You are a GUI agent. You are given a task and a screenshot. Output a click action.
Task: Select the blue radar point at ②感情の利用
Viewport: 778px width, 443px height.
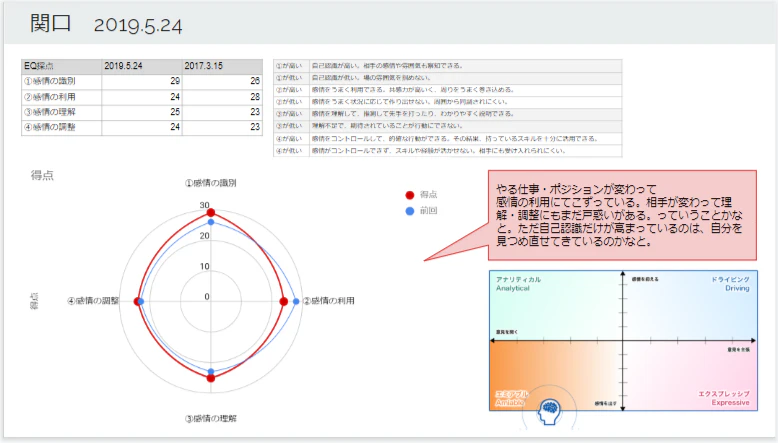pos(296,301)
